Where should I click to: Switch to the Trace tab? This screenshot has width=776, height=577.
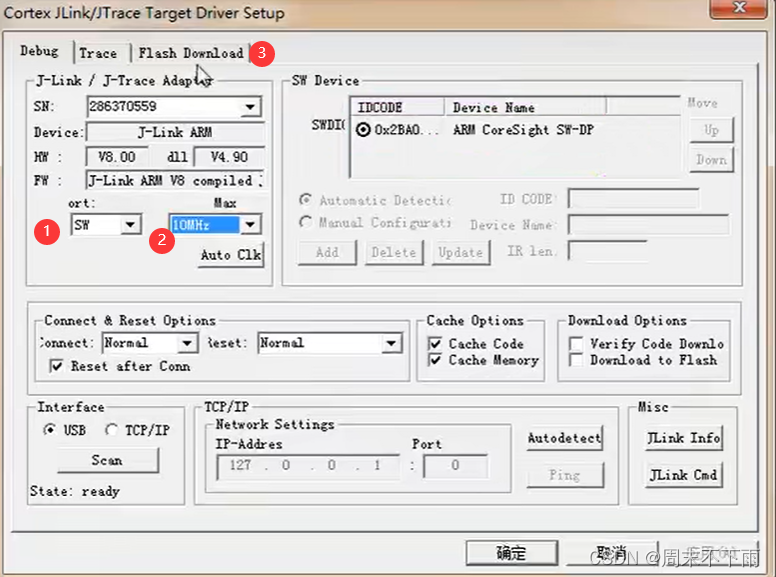tap(98, 53)
